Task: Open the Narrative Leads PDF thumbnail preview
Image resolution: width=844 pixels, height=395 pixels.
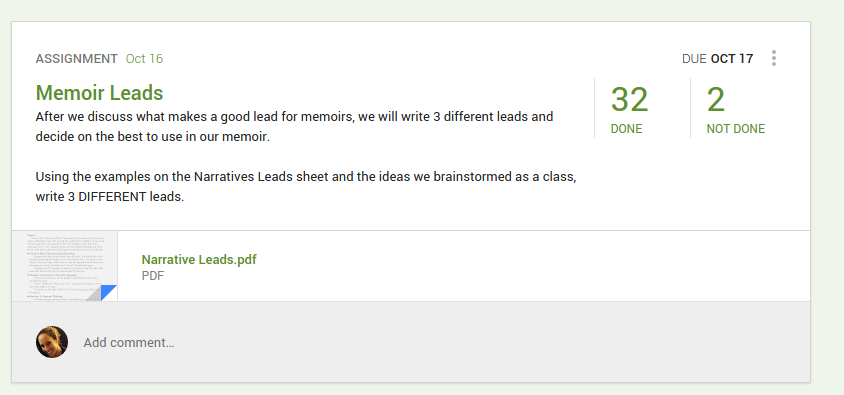Action: point(65,266)
